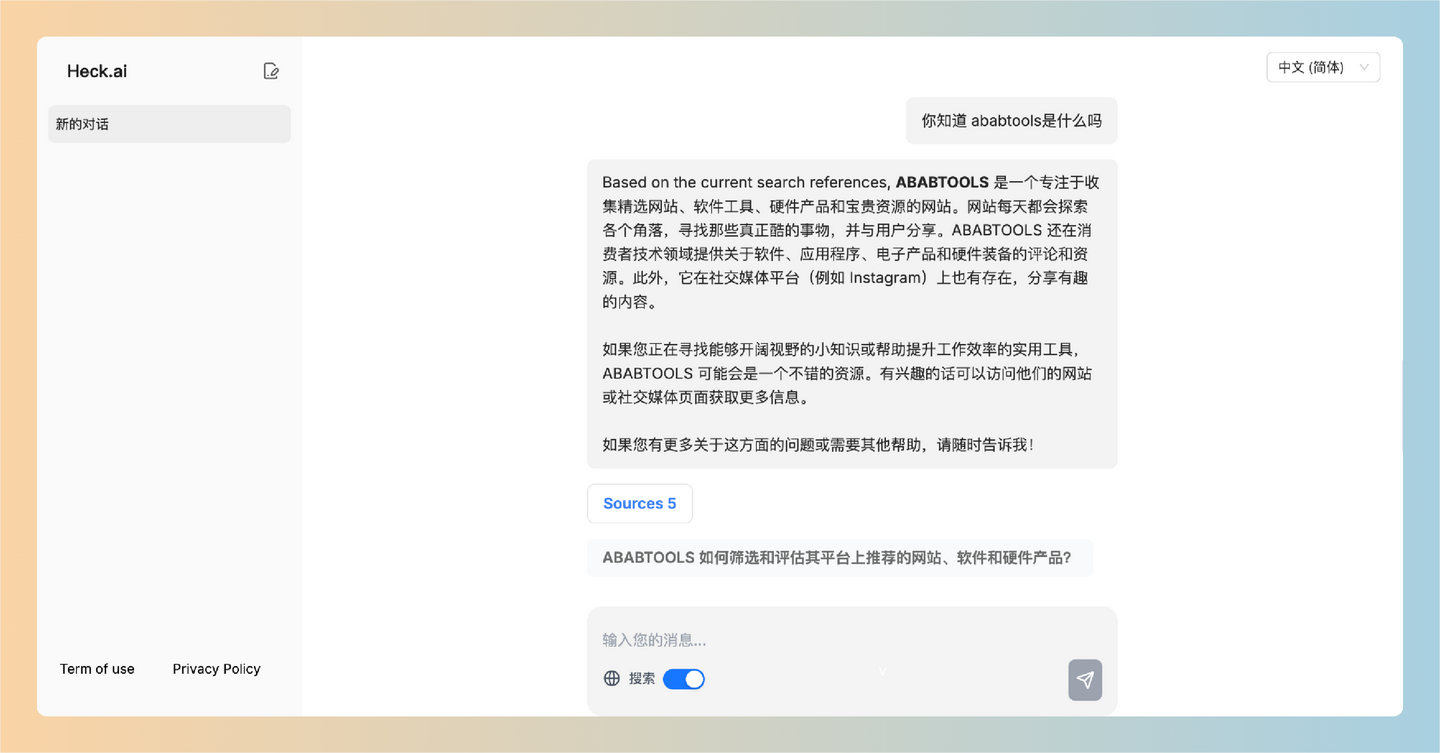Click the globe search icon
1440x753 pixels.
612,679
